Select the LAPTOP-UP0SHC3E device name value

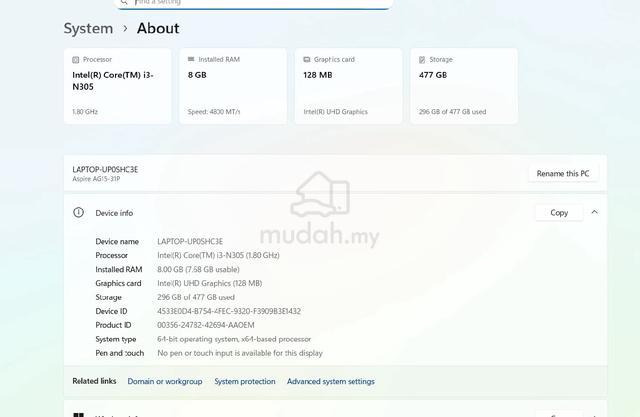coord(190,242)
